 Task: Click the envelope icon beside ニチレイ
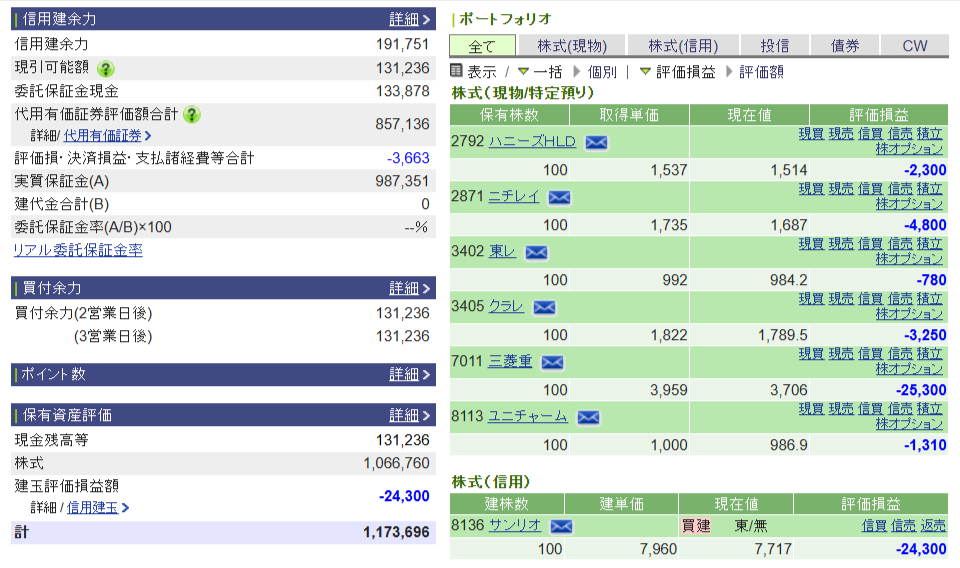pos(559,197)
